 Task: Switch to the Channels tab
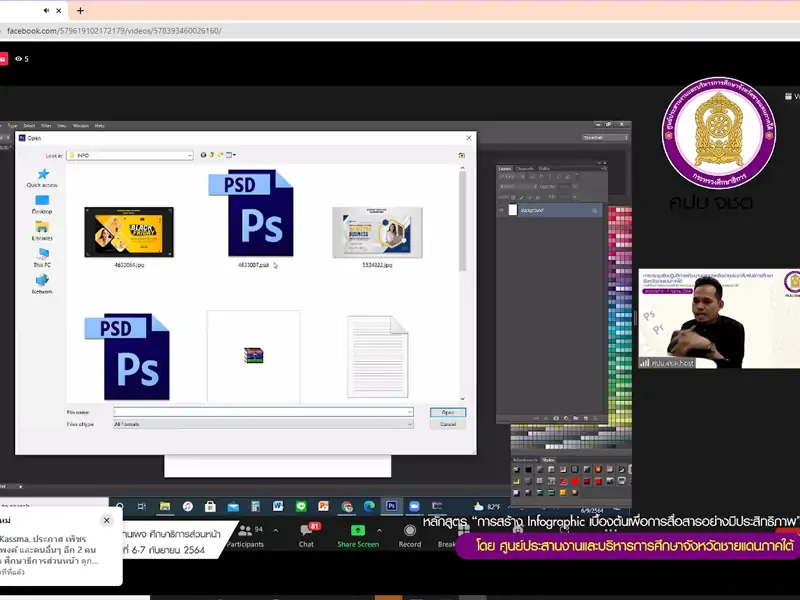[524, 168]
